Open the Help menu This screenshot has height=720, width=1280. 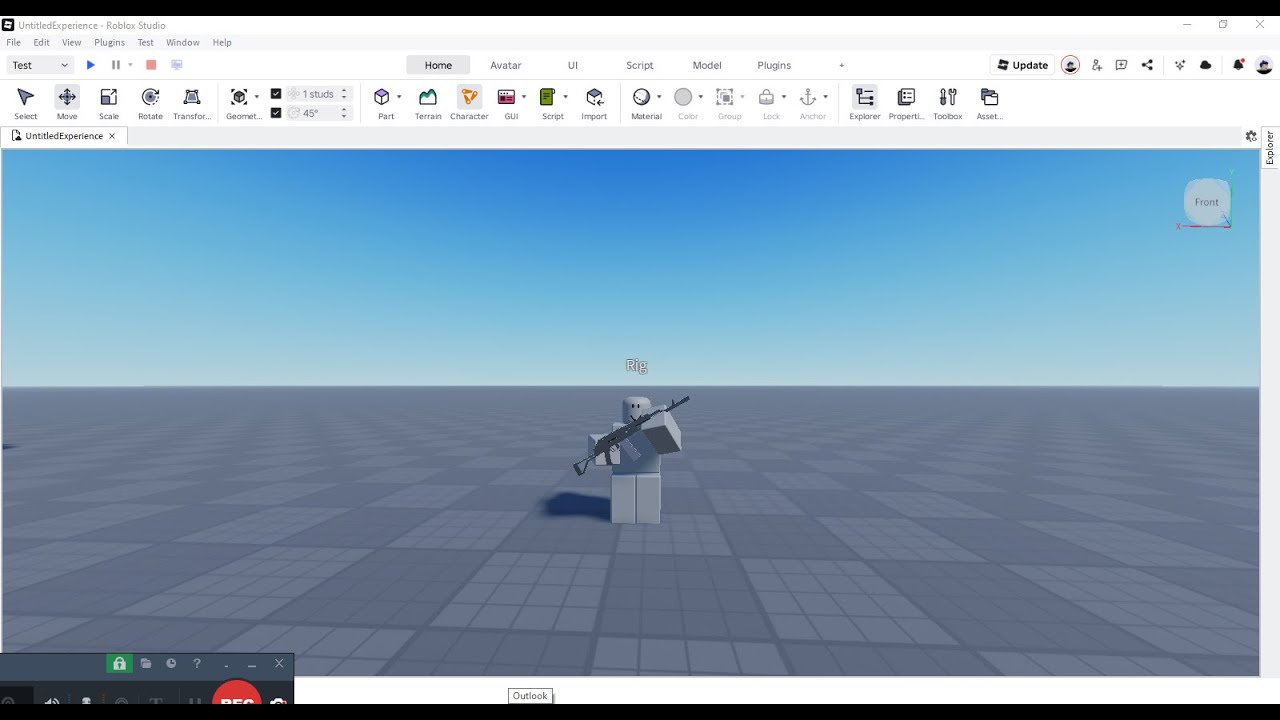point(222,42)
